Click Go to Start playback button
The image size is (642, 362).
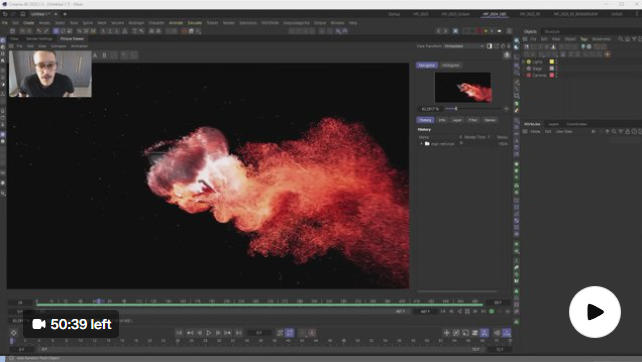(179, 333)
